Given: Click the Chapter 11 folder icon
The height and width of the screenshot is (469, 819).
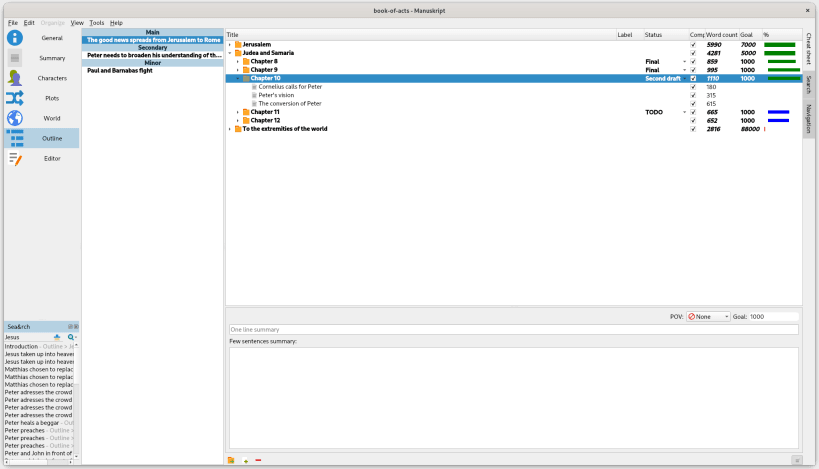Looking at the screenshot, I should click(x=246, y=112).
